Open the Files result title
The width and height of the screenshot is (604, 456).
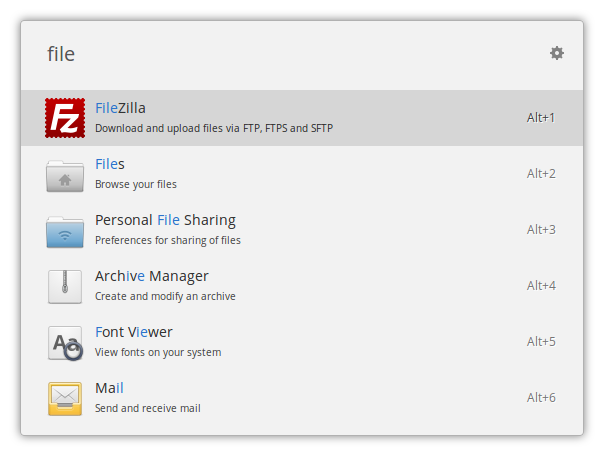coord(110,164)
